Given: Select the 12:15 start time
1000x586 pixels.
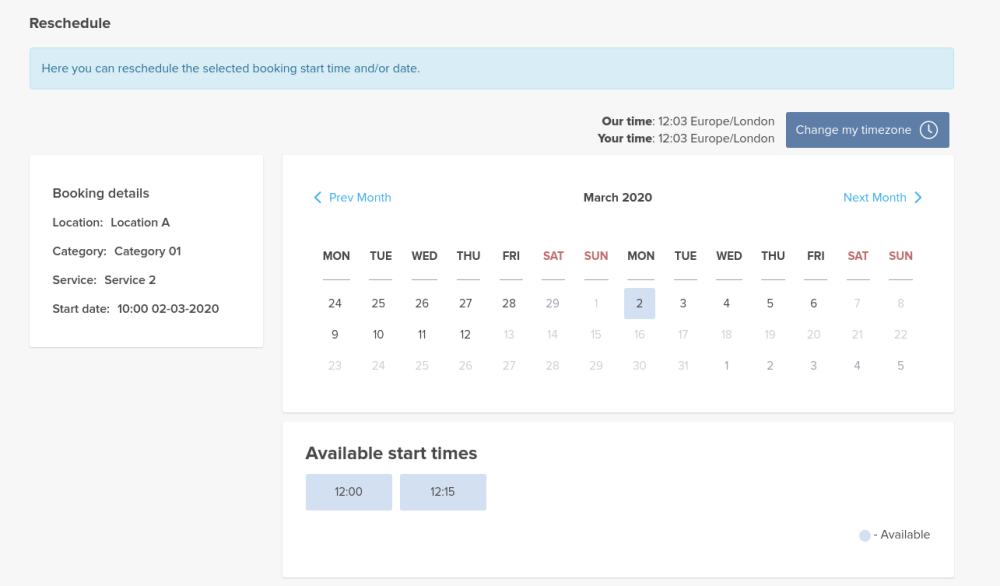Looking at the screenshot, I should (x=443, y=492).
